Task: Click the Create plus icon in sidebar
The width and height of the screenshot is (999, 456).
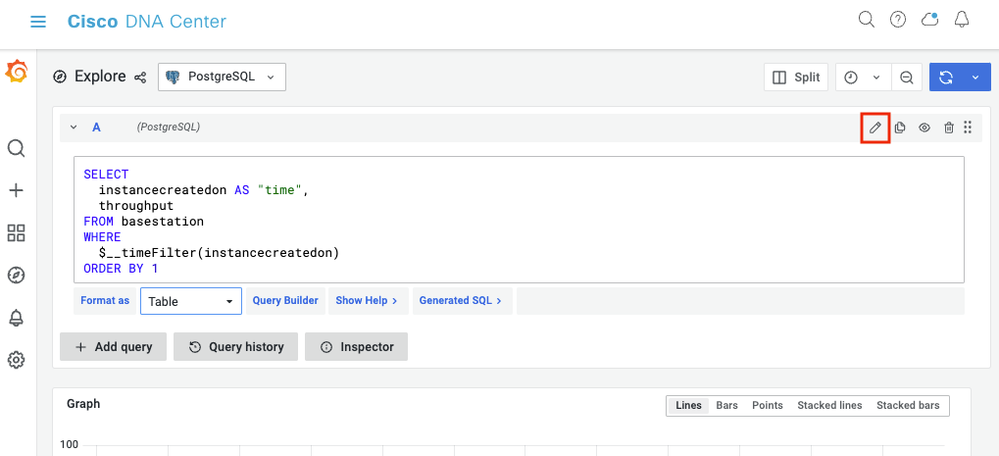Action: tap(16, 190)
